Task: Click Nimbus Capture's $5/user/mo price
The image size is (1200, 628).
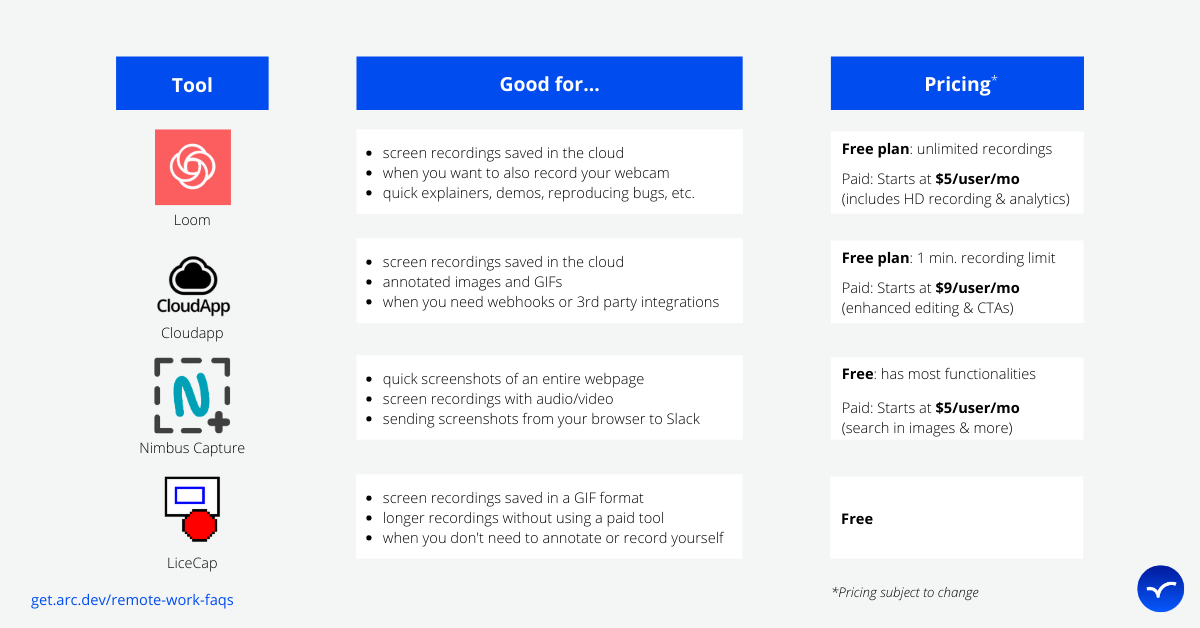Action: click(977, 408)
